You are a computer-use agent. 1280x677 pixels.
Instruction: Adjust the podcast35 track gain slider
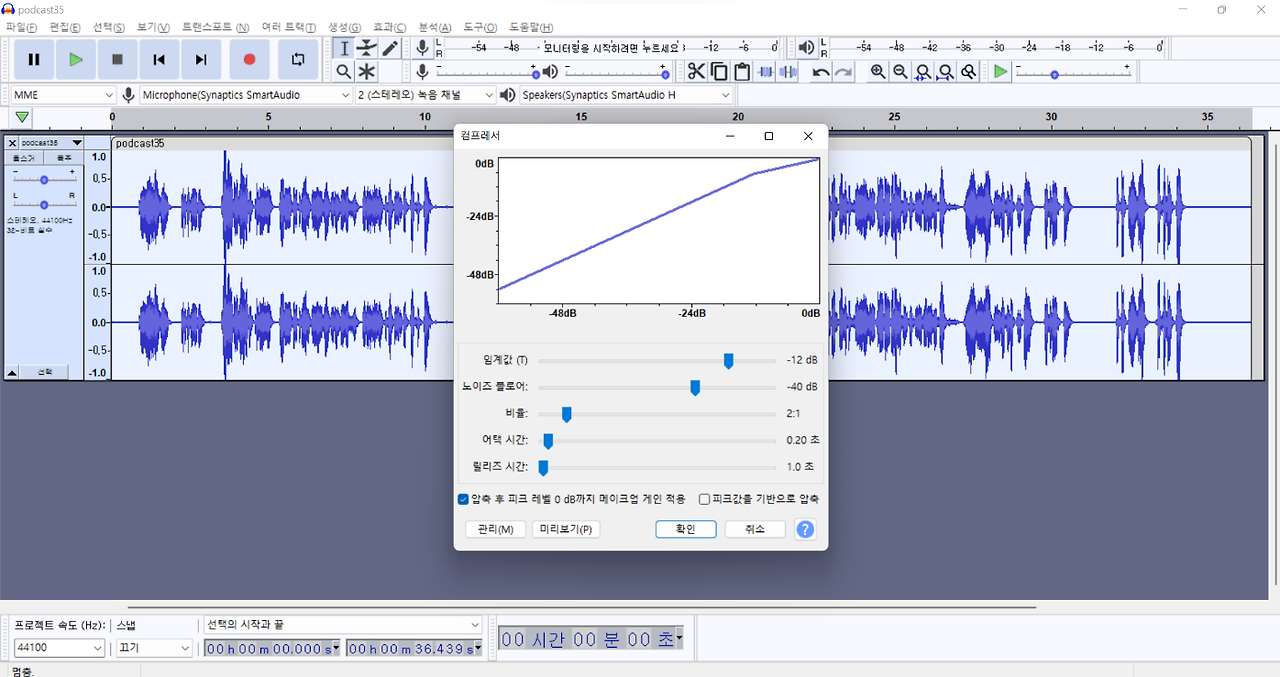point(44,179)
